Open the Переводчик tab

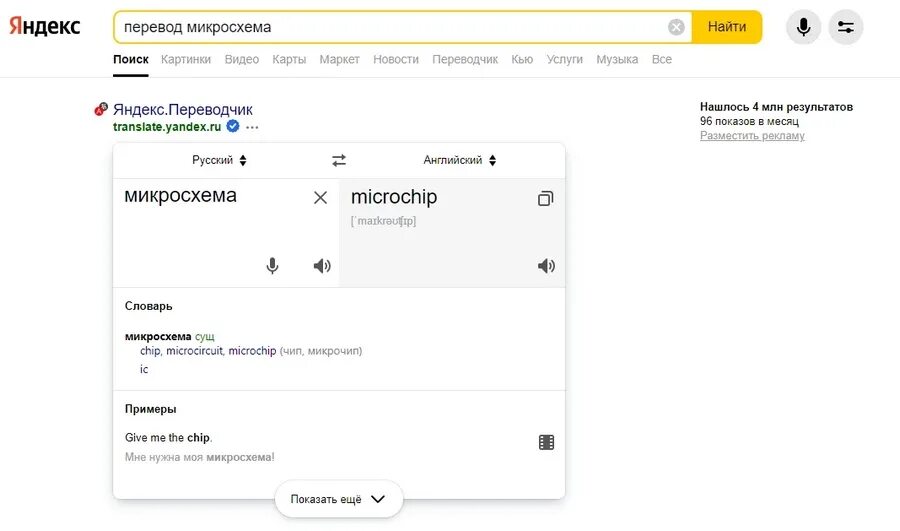(465, 59)
